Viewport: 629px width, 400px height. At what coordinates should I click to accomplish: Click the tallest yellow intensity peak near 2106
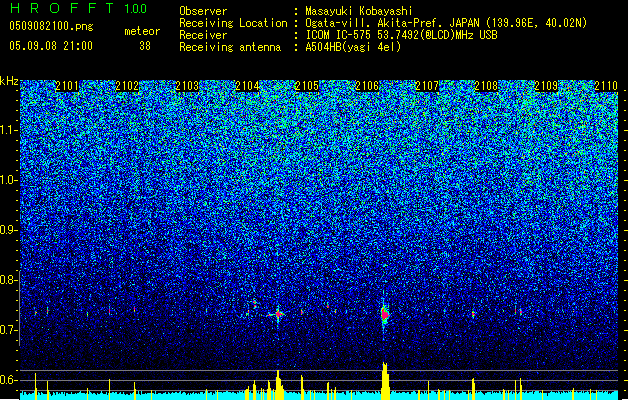coord(385,381)
